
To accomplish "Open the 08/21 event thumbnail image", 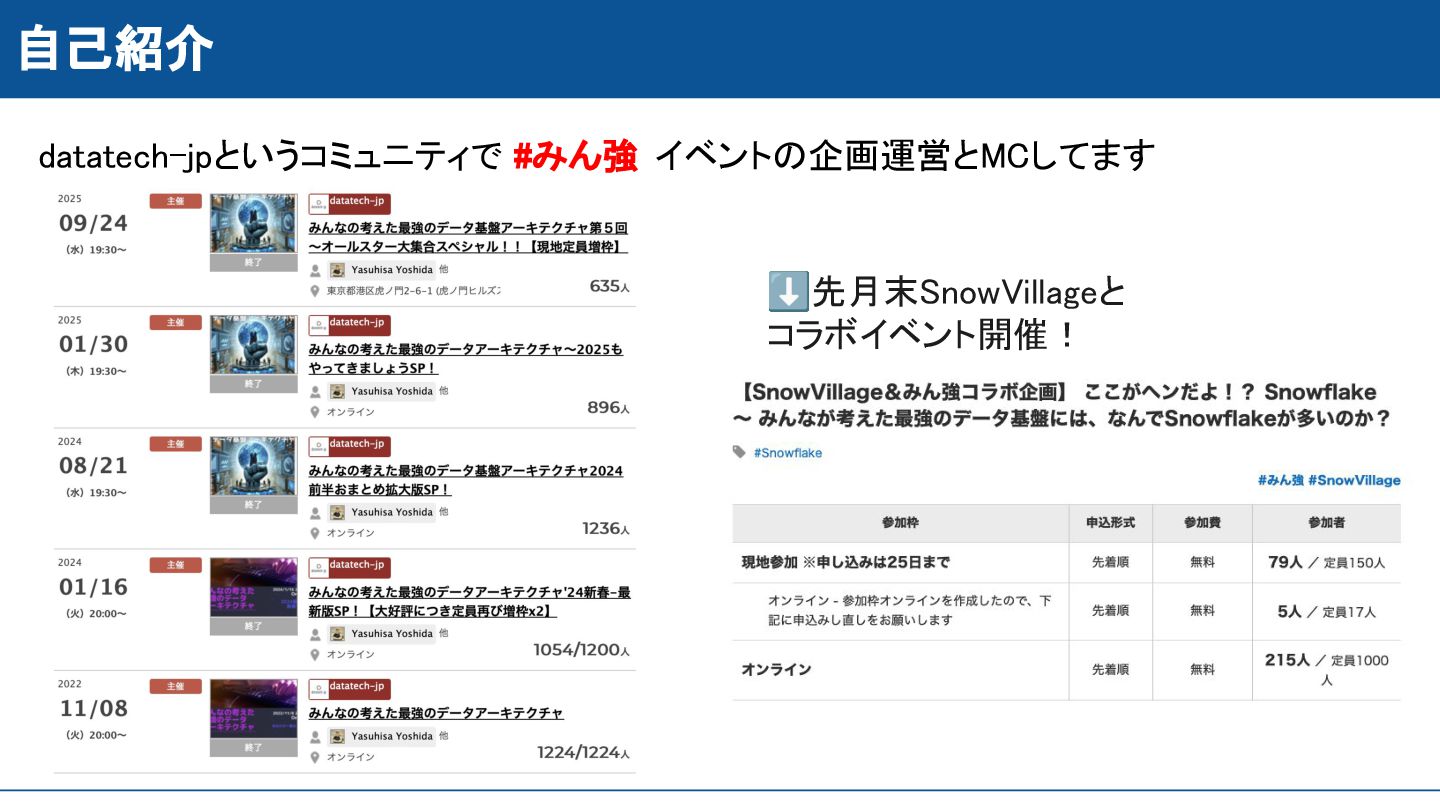I will [x=253, y=466].
